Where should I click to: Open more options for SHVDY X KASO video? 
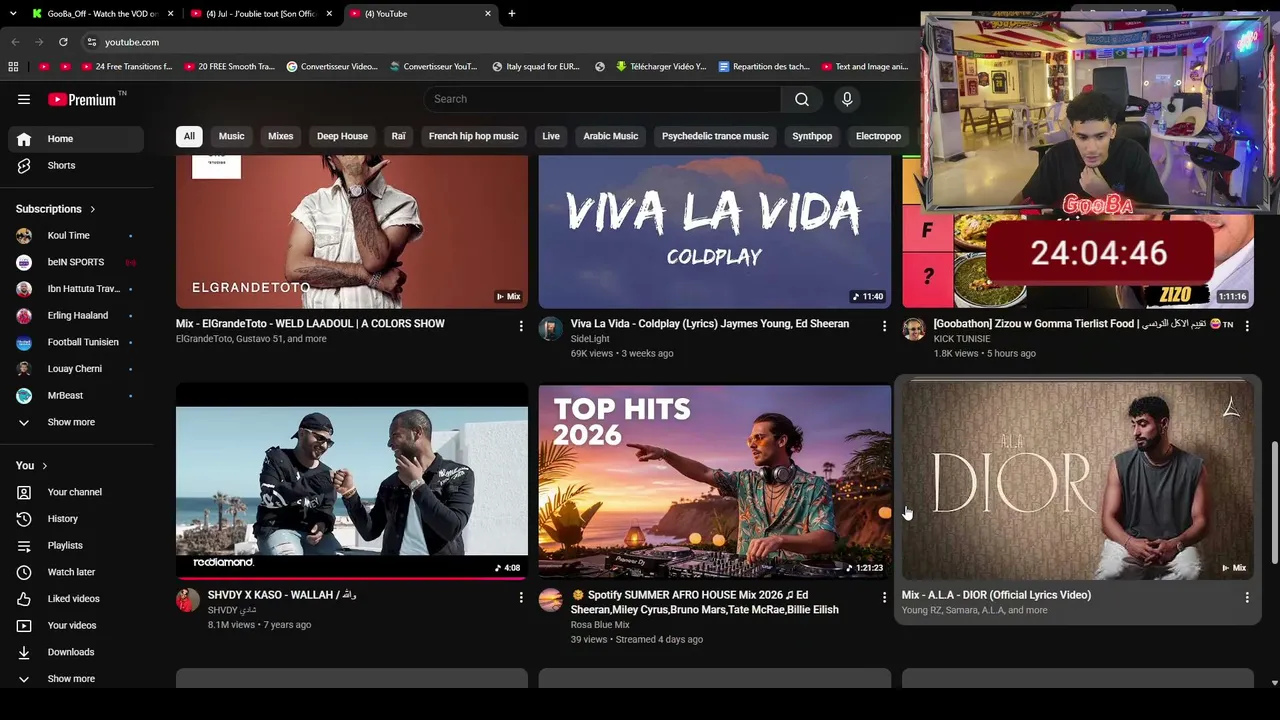pyautogui.click(x=521, y=597)
